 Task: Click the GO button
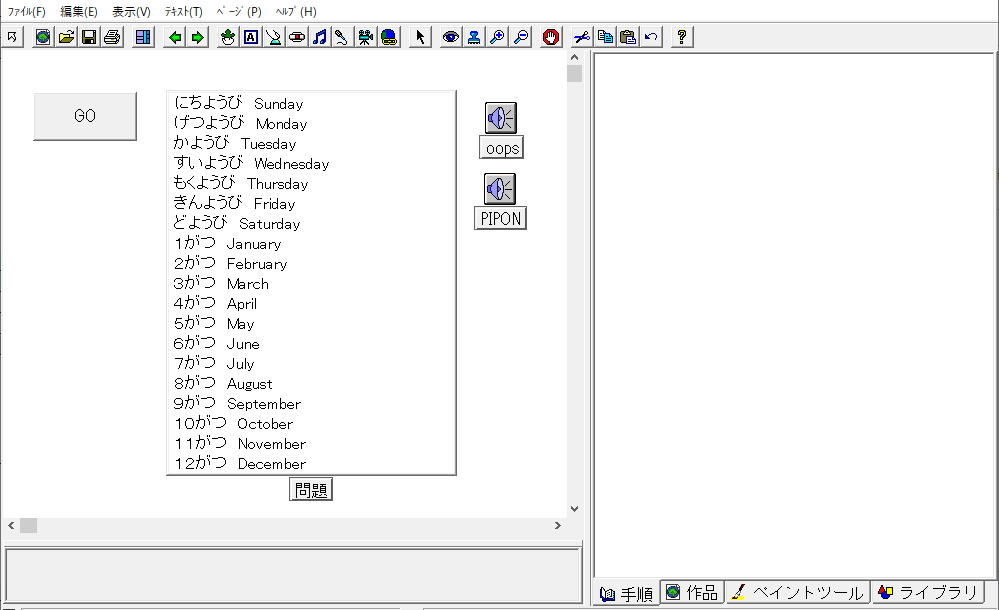85,116
